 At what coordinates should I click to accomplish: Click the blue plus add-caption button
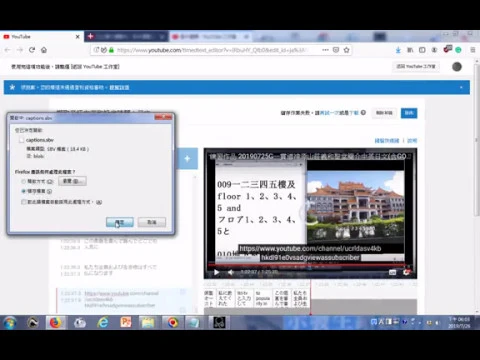[187, 159]
